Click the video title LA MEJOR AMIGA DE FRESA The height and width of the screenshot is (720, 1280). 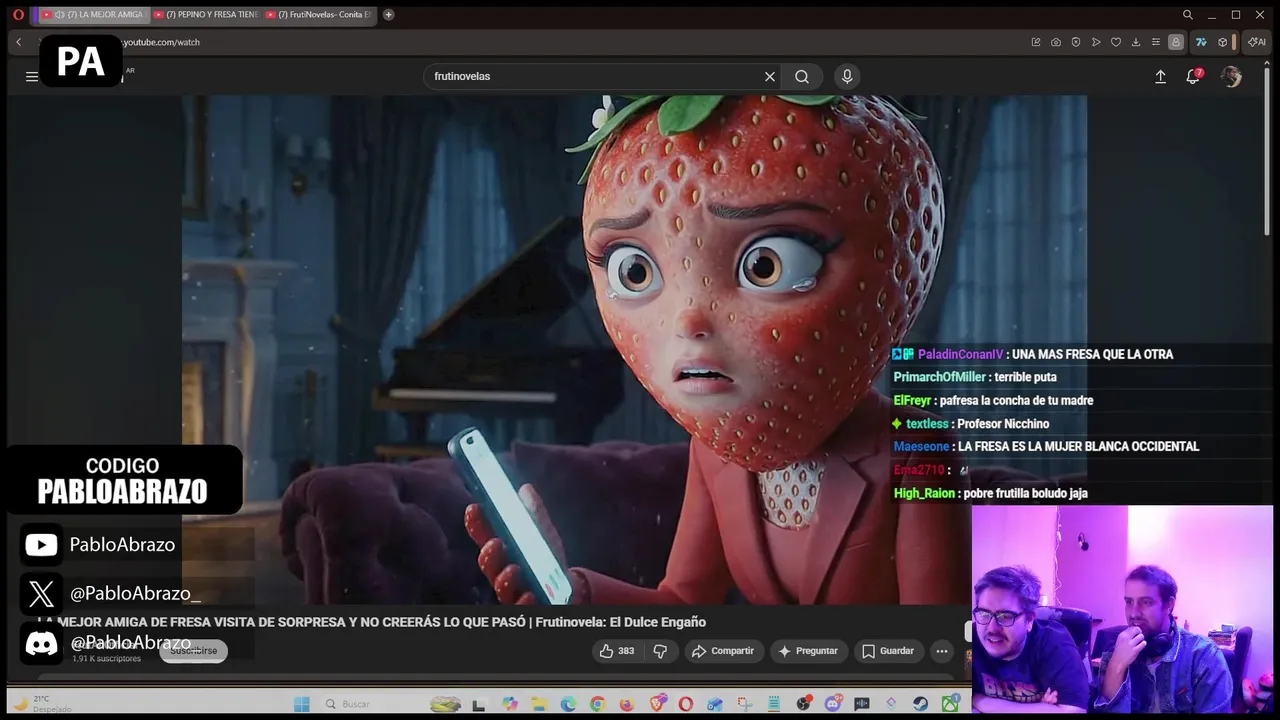(371, 622)
